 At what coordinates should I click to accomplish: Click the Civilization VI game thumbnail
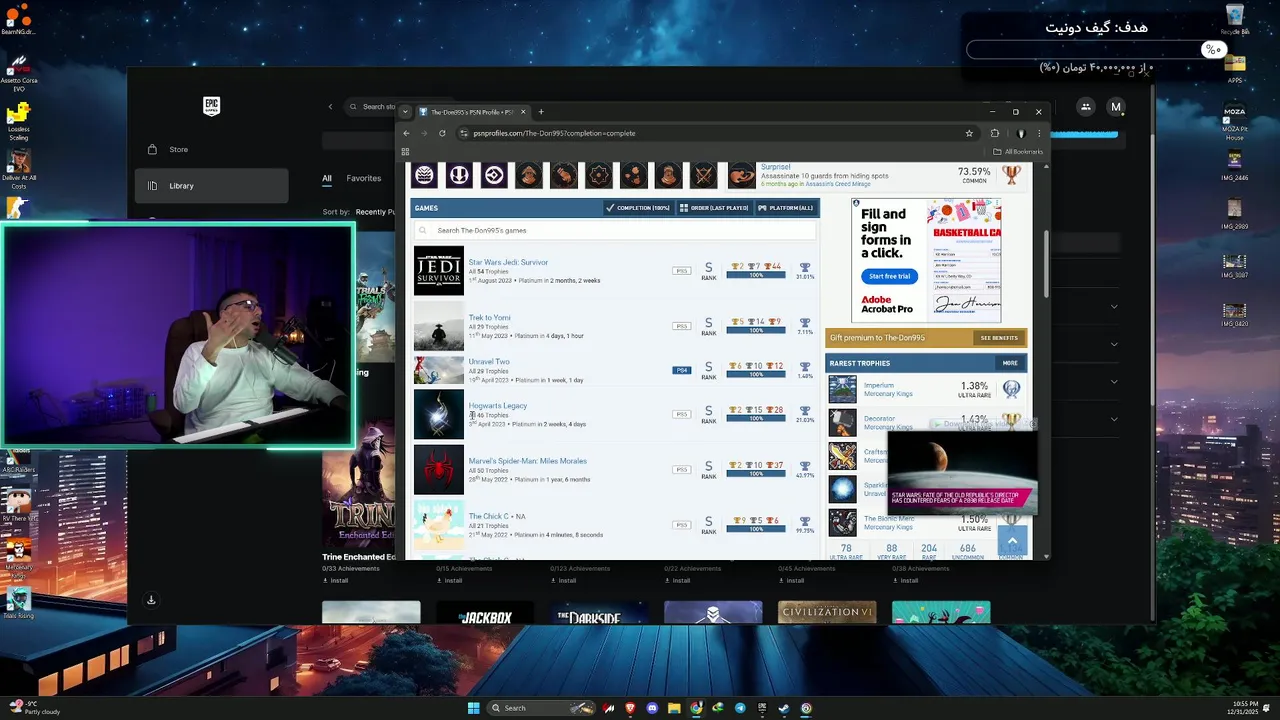pos(827,612)
